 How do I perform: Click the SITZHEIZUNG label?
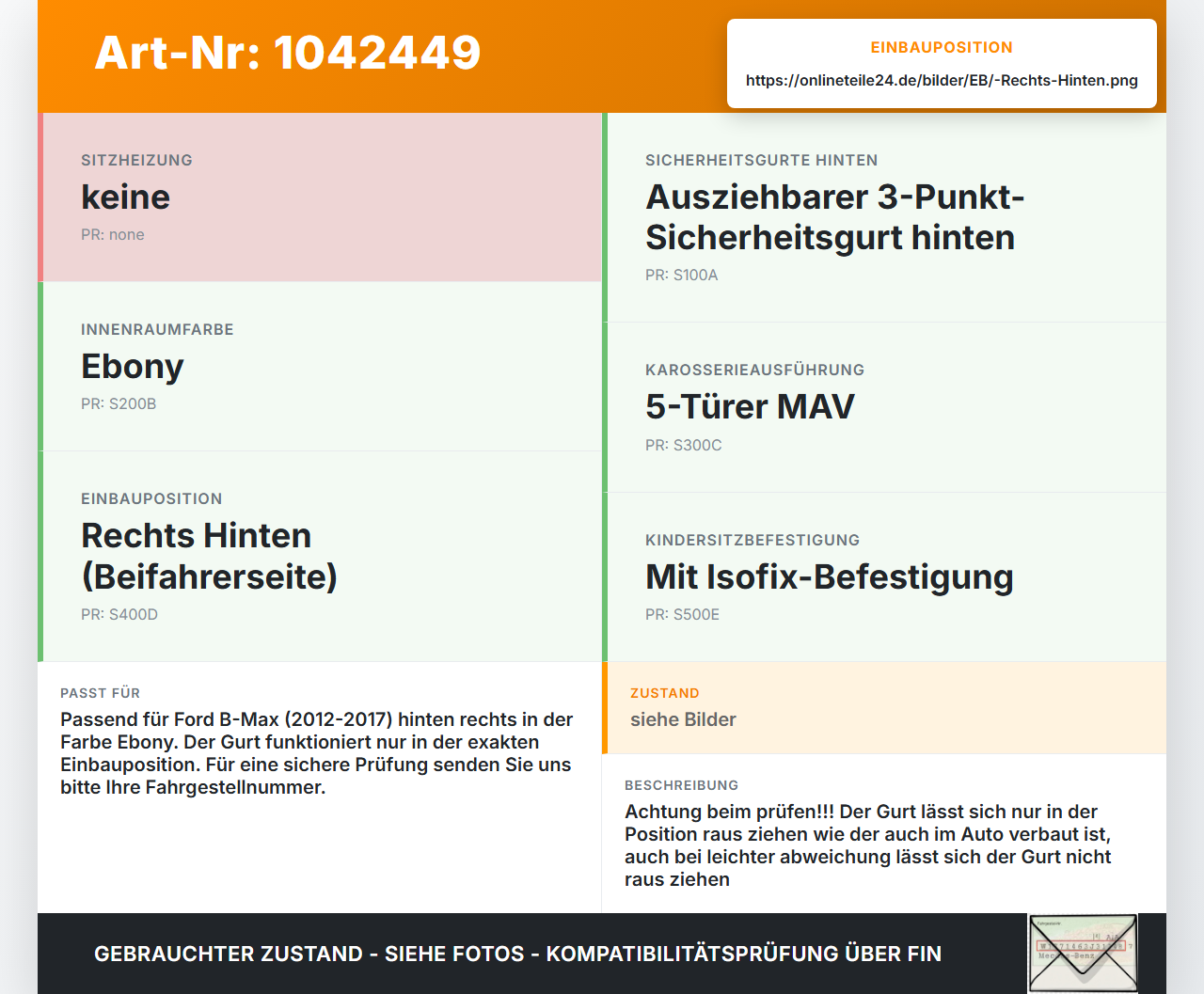(x=136, y=160)
